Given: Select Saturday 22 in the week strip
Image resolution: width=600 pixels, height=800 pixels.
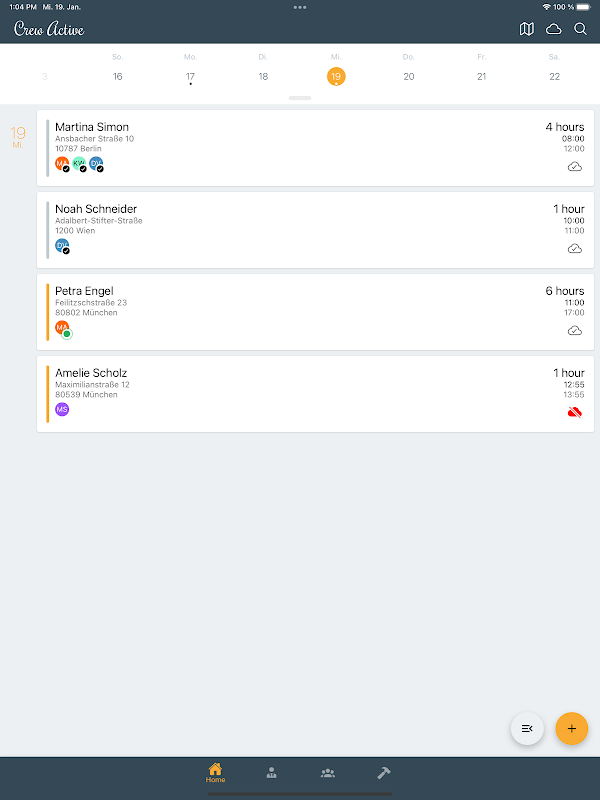Looking at the screenshot, I should [x=554, y=76].
